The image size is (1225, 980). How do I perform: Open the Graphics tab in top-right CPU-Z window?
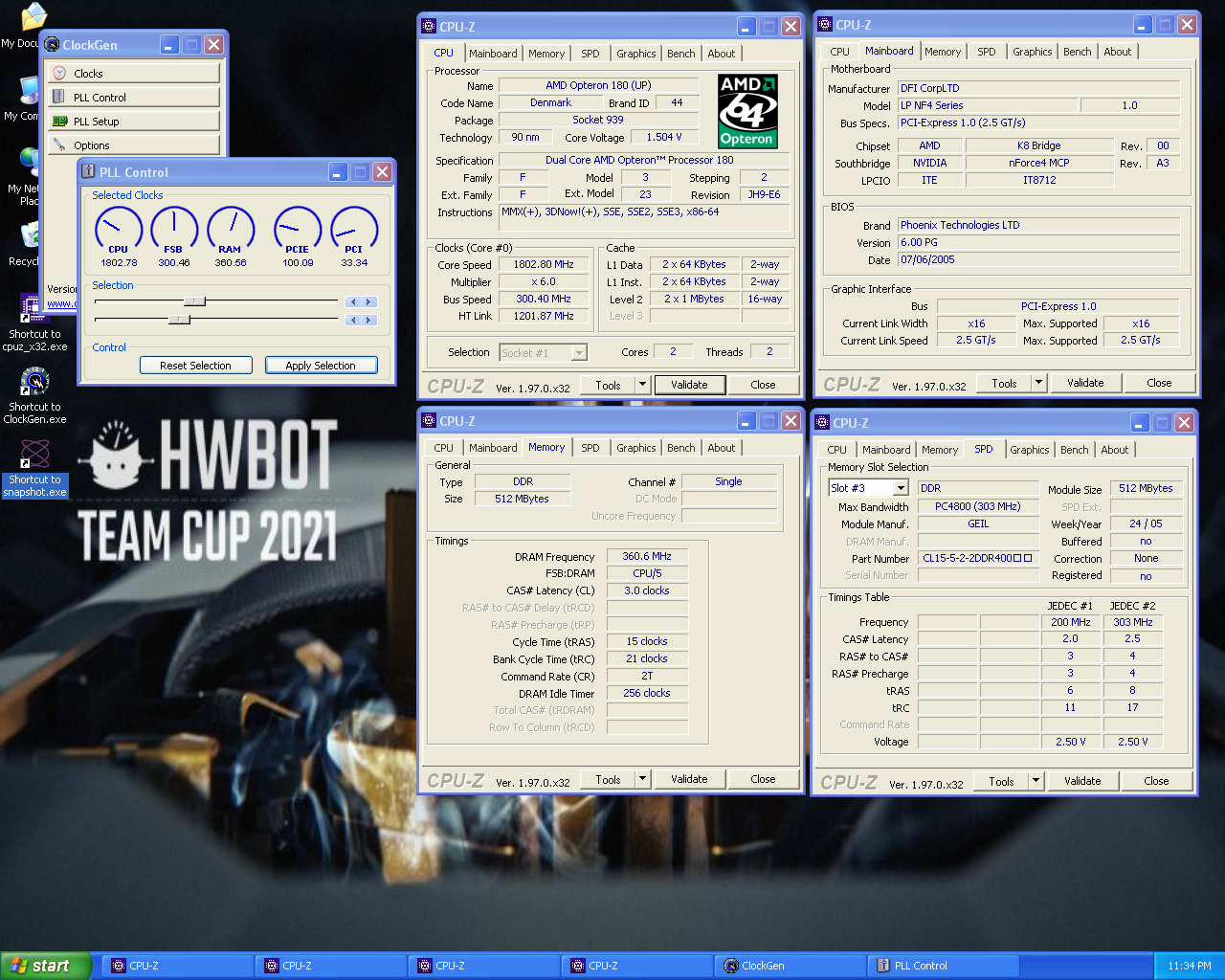coord(1033,52)
